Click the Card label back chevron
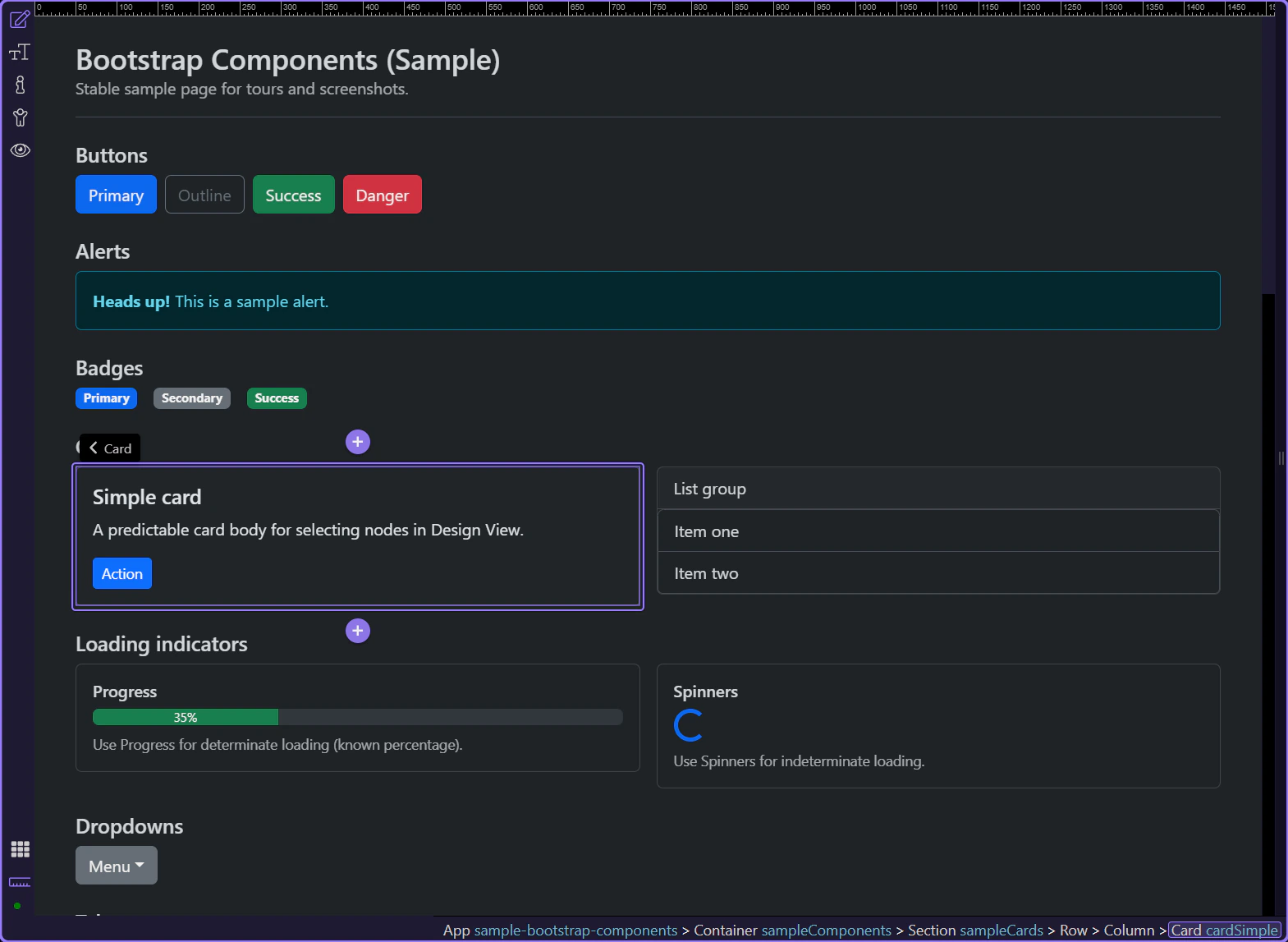This screenshot has height=942, width=1288. 94,448
